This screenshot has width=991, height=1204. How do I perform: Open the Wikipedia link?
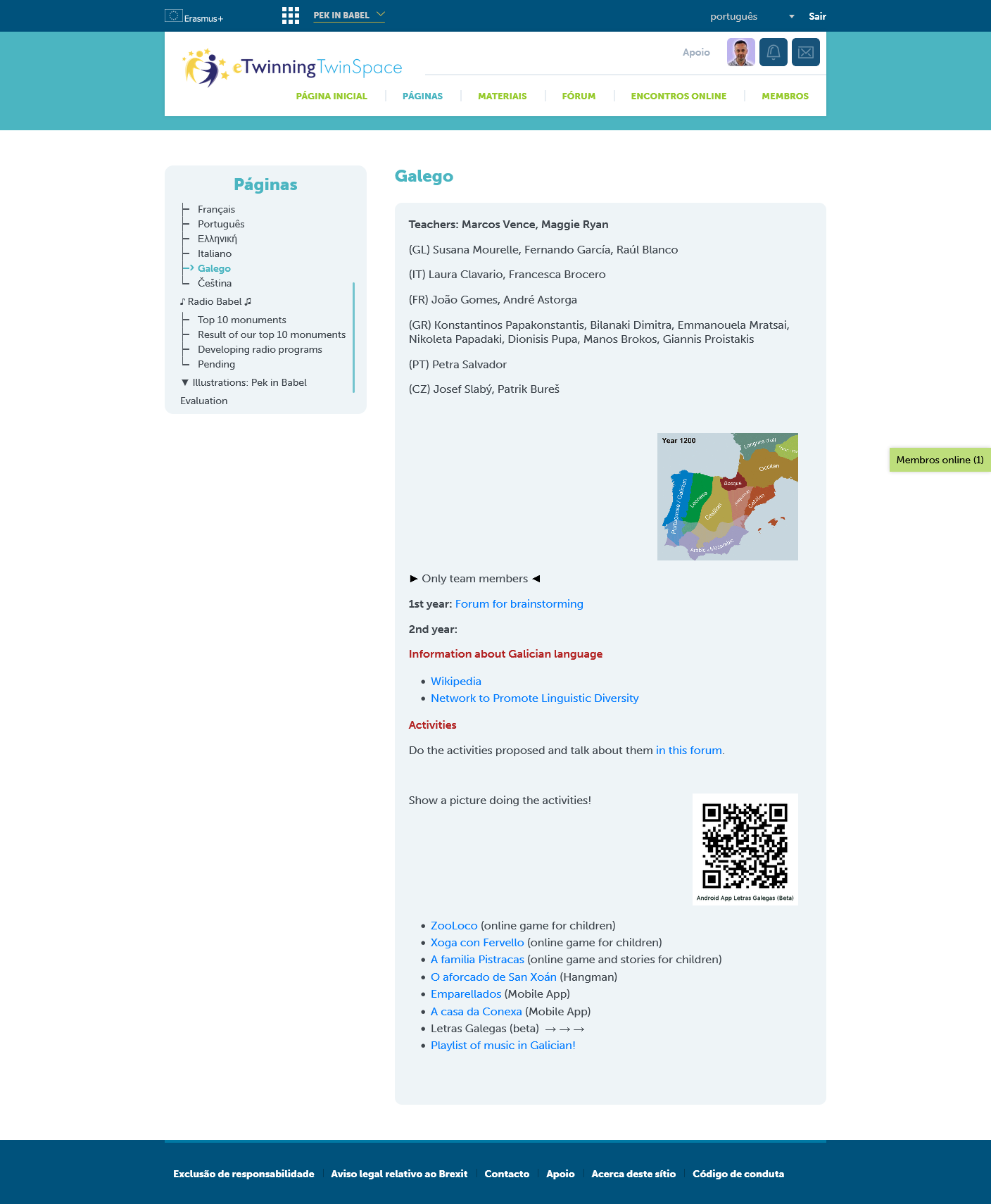pos(456,682)
